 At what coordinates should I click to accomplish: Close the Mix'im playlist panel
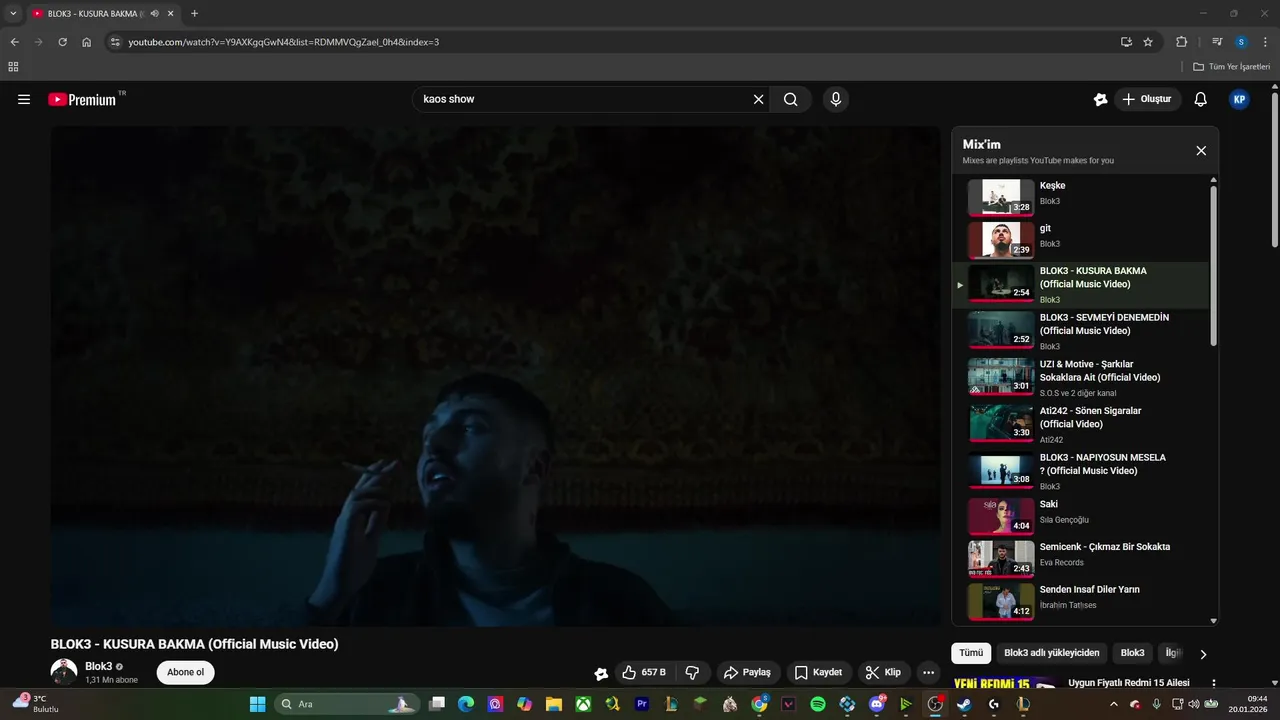1201,151
